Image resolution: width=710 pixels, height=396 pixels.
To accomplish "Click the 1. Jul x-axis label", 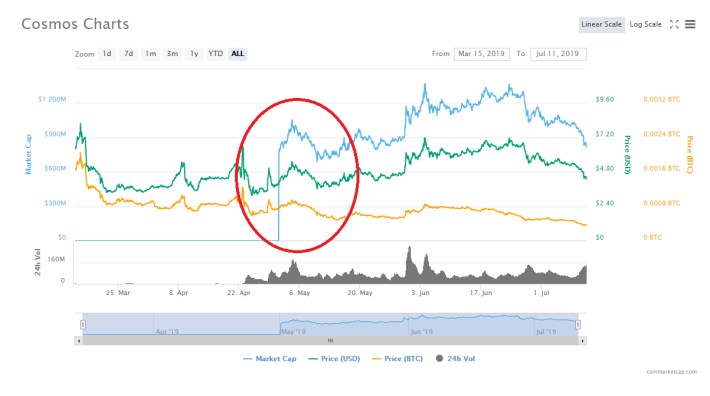I will pos(541,293).
